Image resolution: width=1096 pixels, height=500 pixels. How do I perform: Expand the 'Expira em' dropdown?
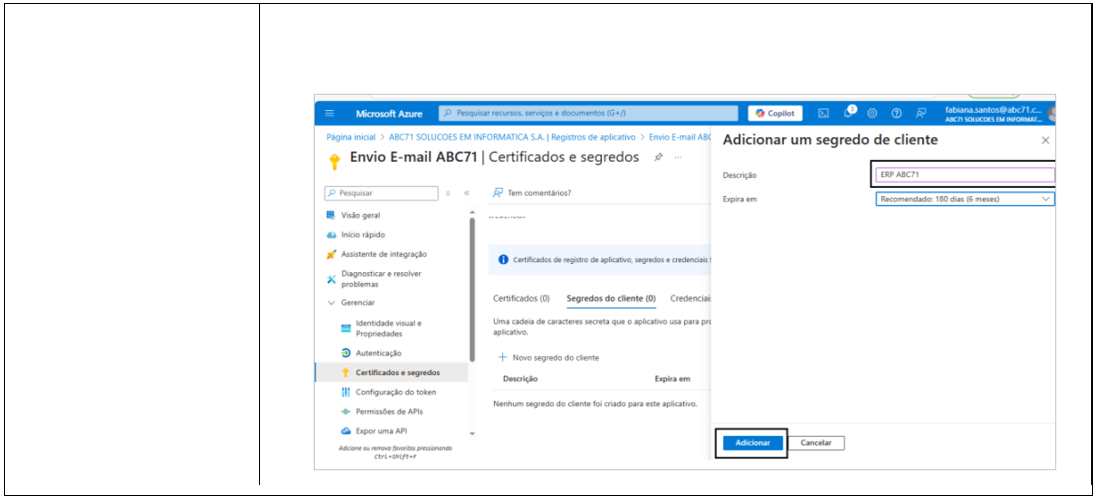pos(964,199)
